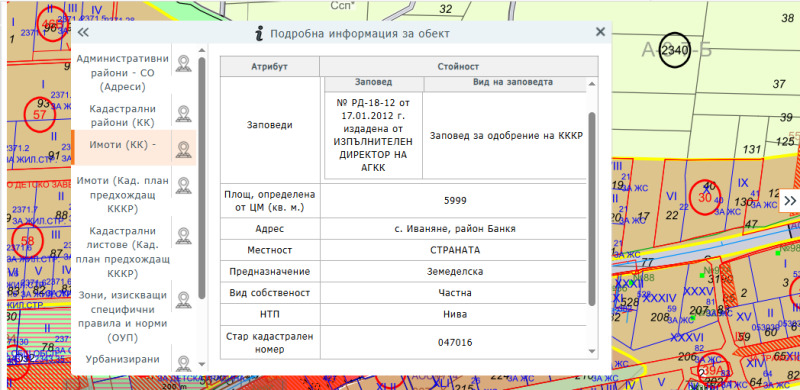Click pin icon next to Кадастрални листове
Viewport: 800px width, 390px height.
point(183,235)
